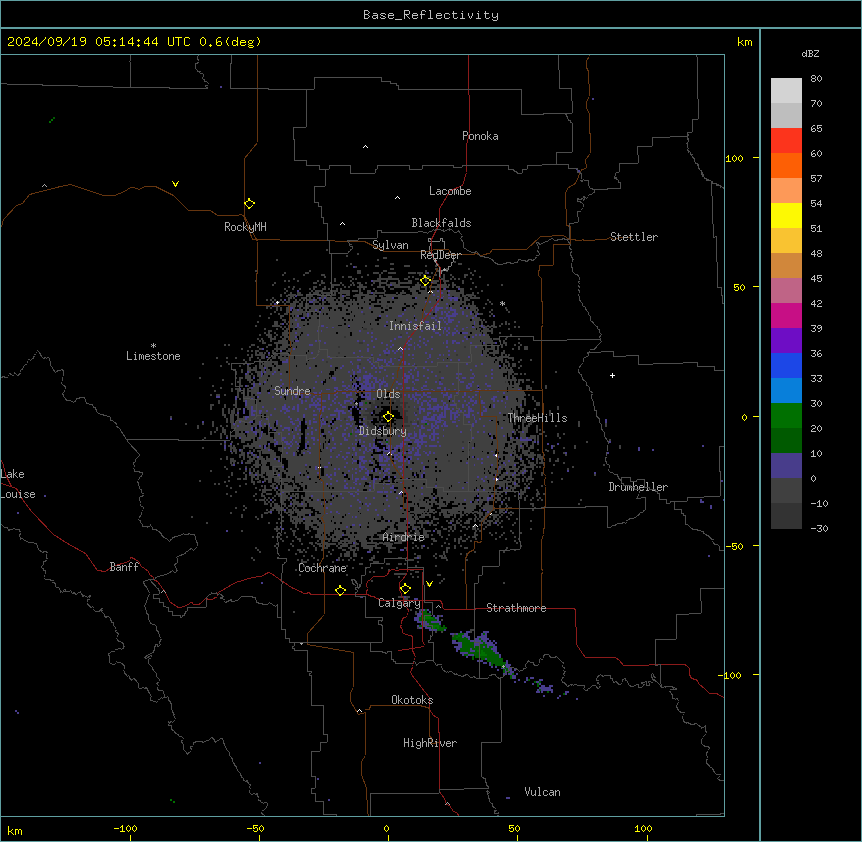862x842 pixels.
Task: Click the yellow diamond marker below RedDeer label
Action: click(x=426, y=281)
